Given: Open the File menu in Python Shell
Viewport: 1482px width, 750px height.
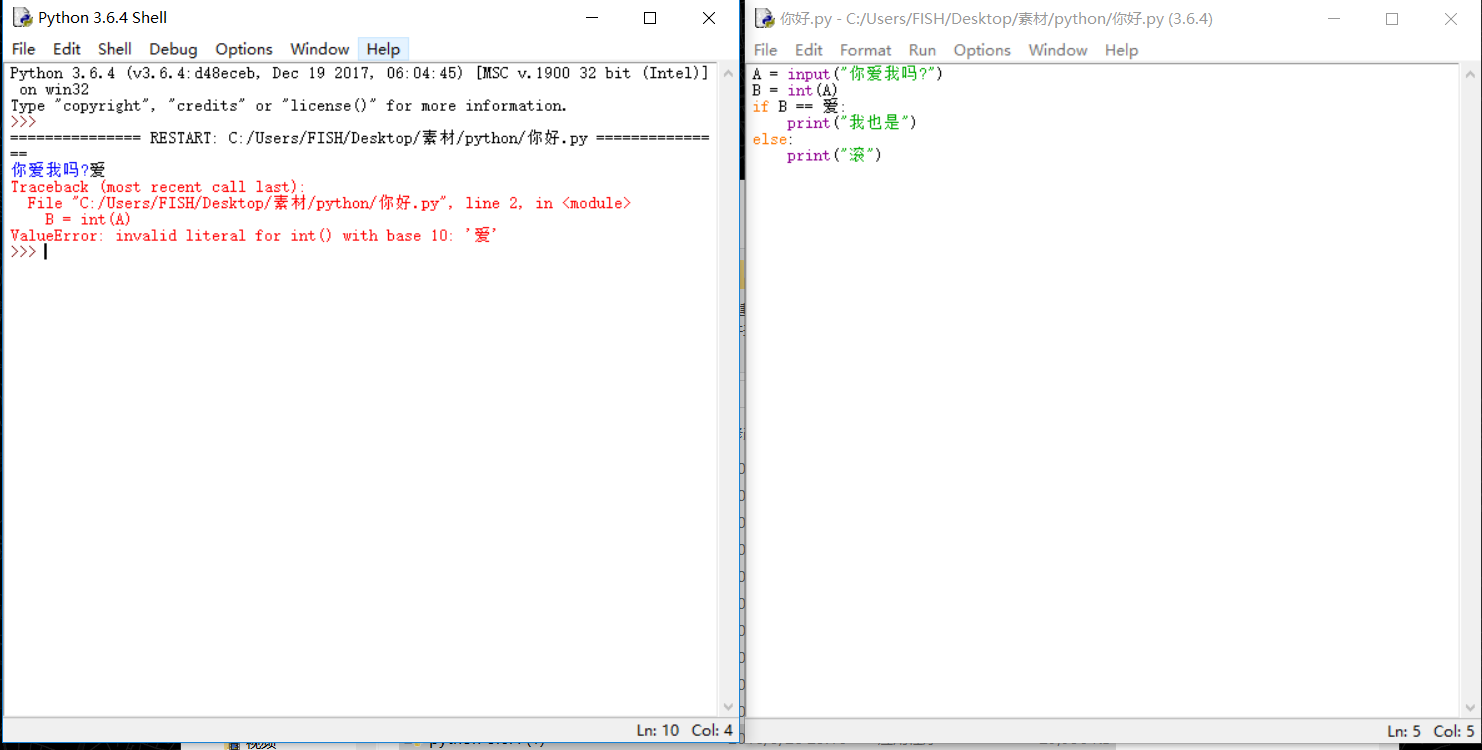Looking at the screenshot, I should (x=23, y=49).
